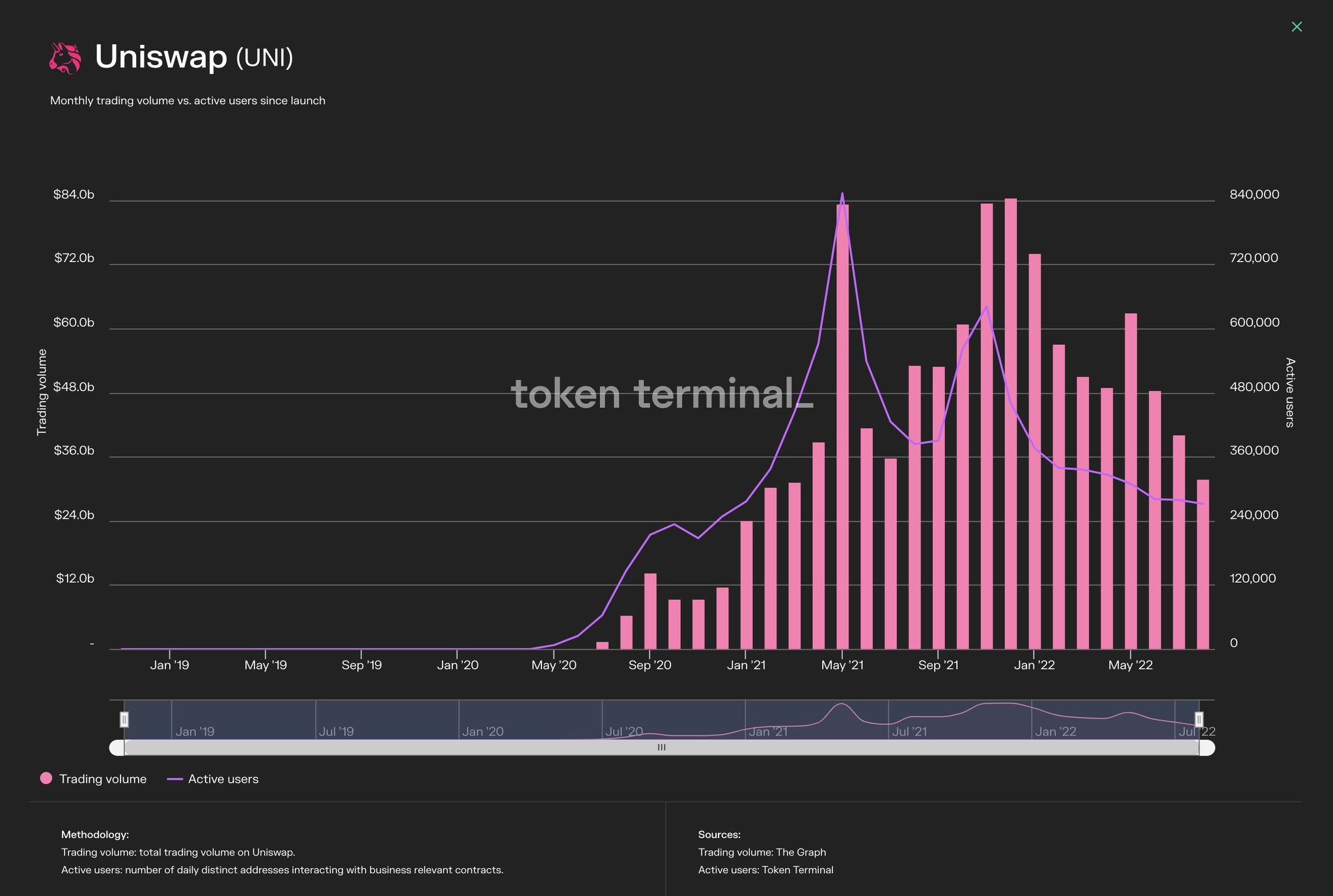Click the Uniswap unicorn logo

[66, 57]
